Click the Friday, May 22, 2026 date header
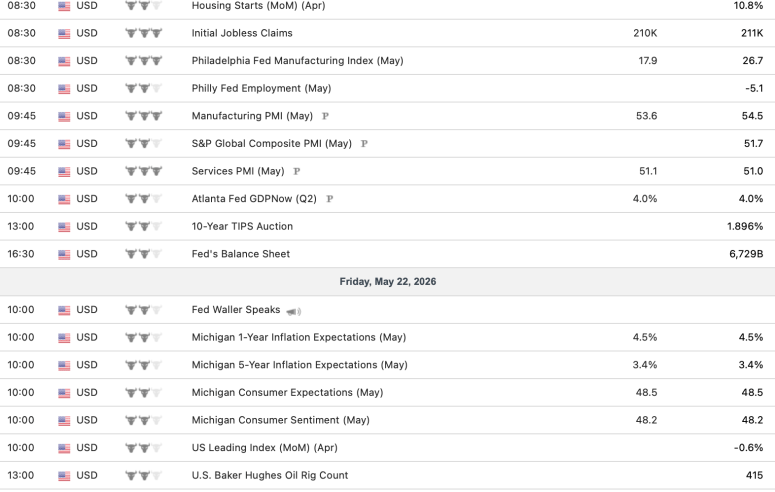 click(x=388, y=282)
